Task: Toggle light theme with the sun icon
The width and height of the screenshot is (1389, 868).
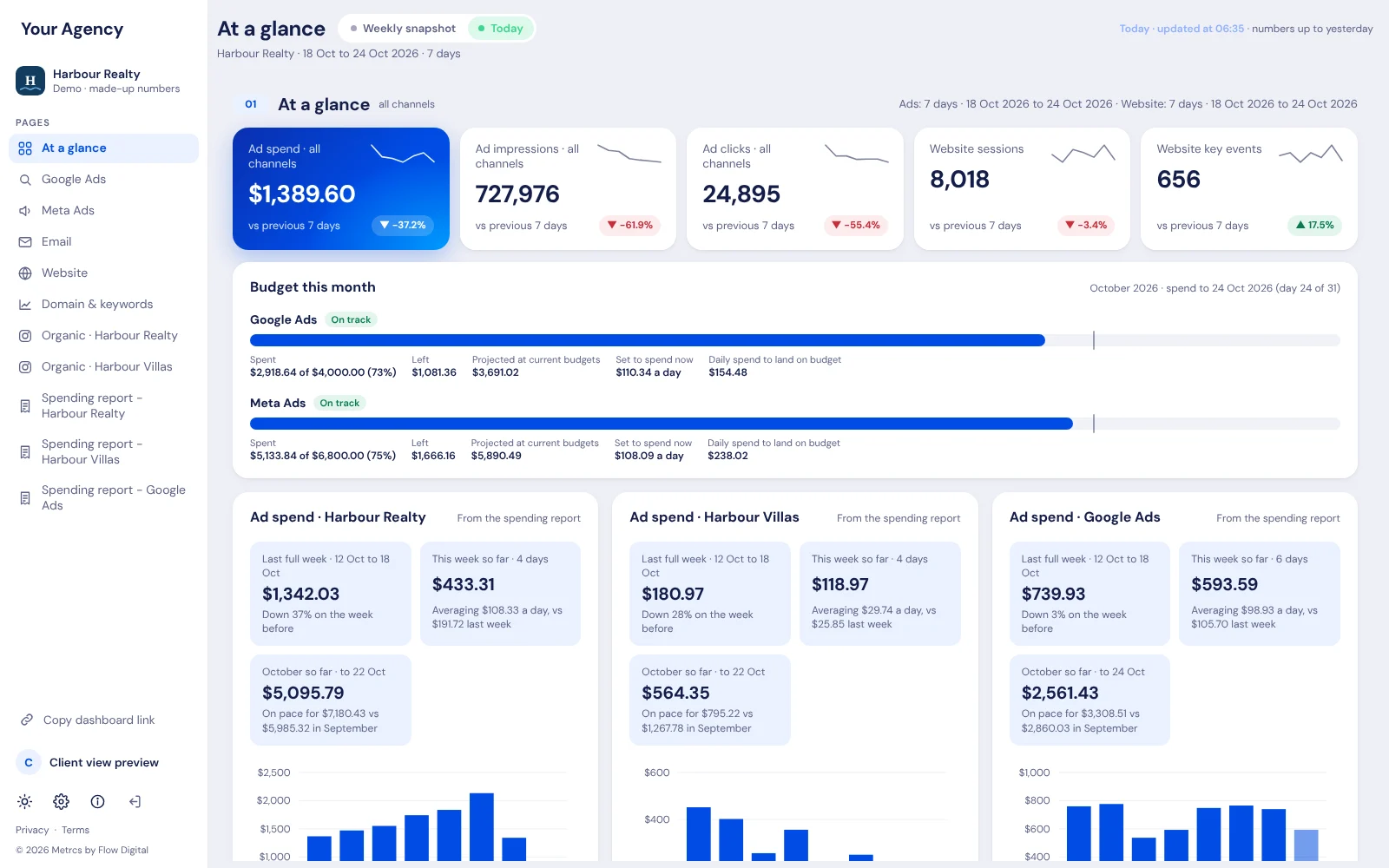Action: tap(24, 801)
